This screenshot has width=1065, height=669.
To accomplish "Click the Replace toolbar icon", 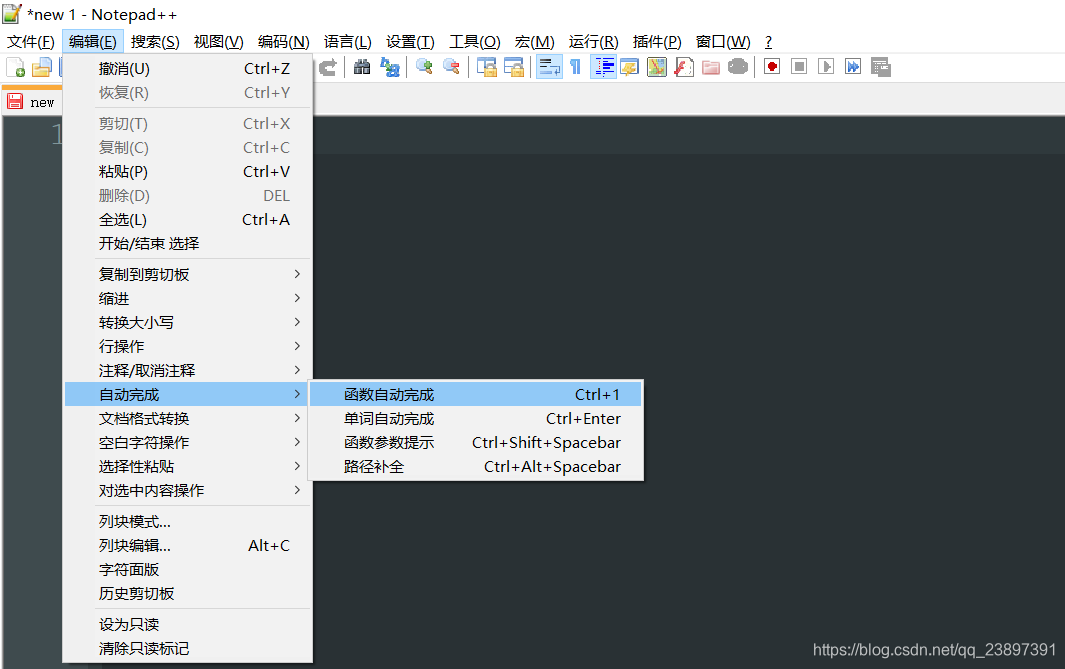I will 390,67.
